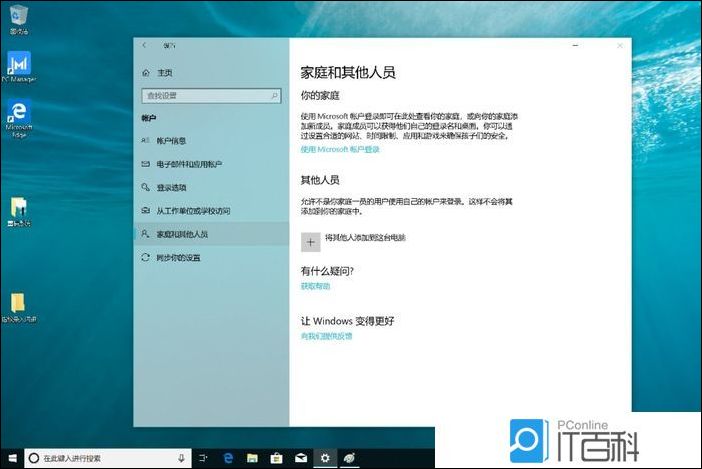Image resolution: width=702 pixels, height=469 pixels.
Task: Launch PC Manager from the desktop
Action: [x=18, y=67]
